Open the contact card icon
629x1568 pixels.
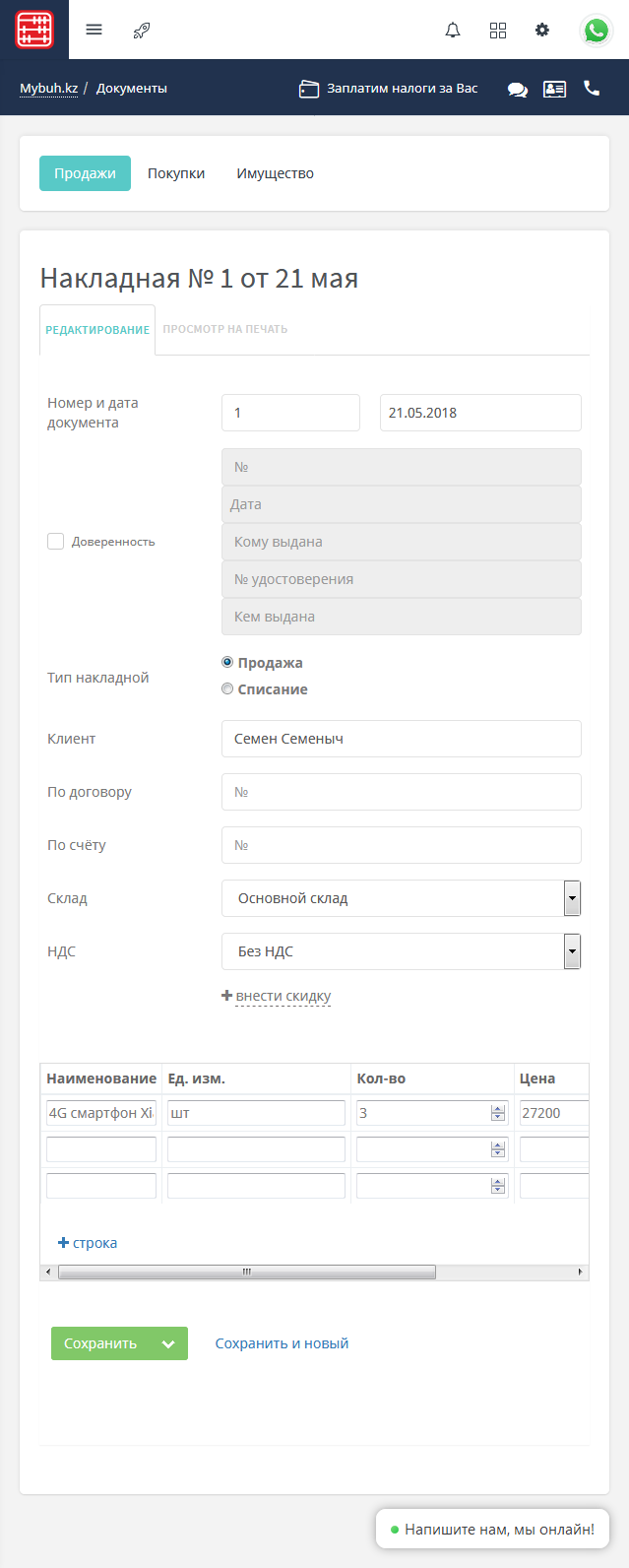click(554, 89)
